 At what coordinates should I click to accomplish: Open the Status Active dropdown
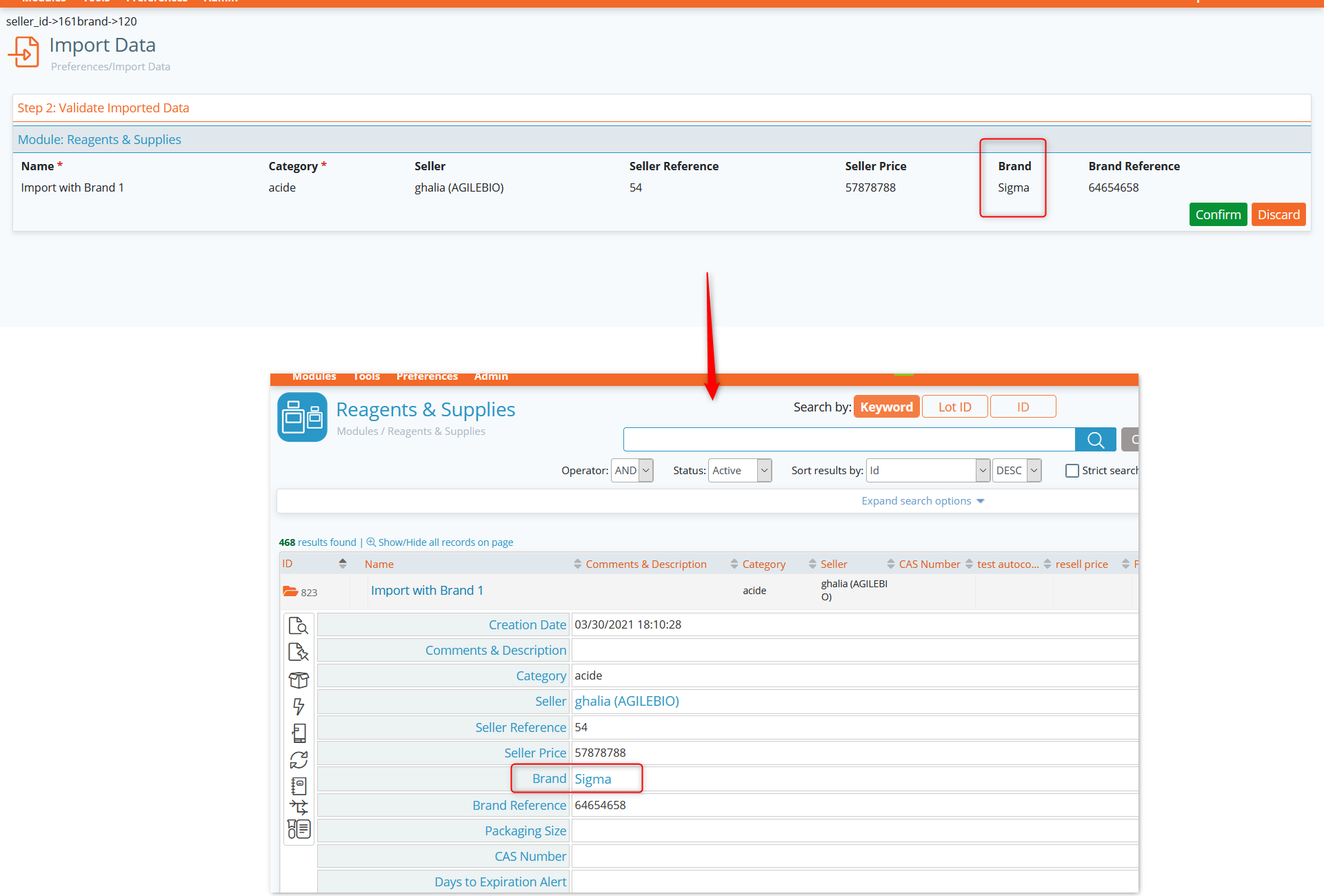739,471
